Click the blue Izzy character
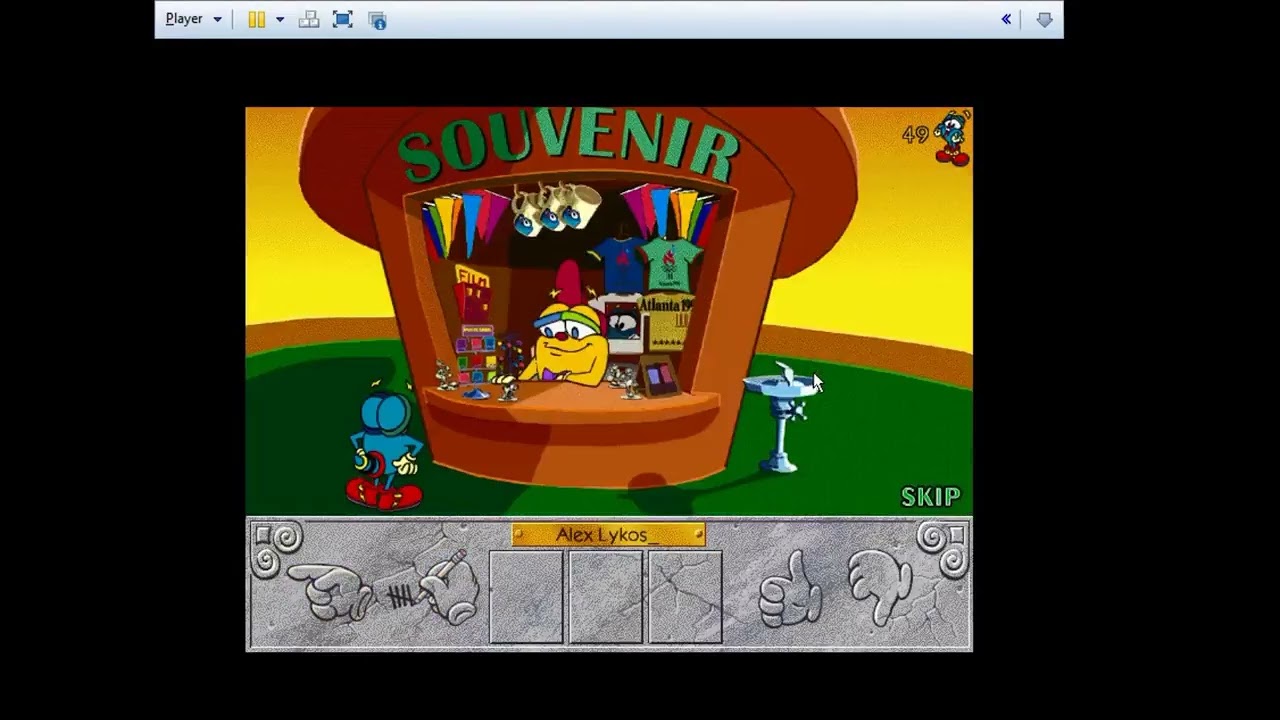Viewport: 1280px width, 720px height. click(386, 448)
